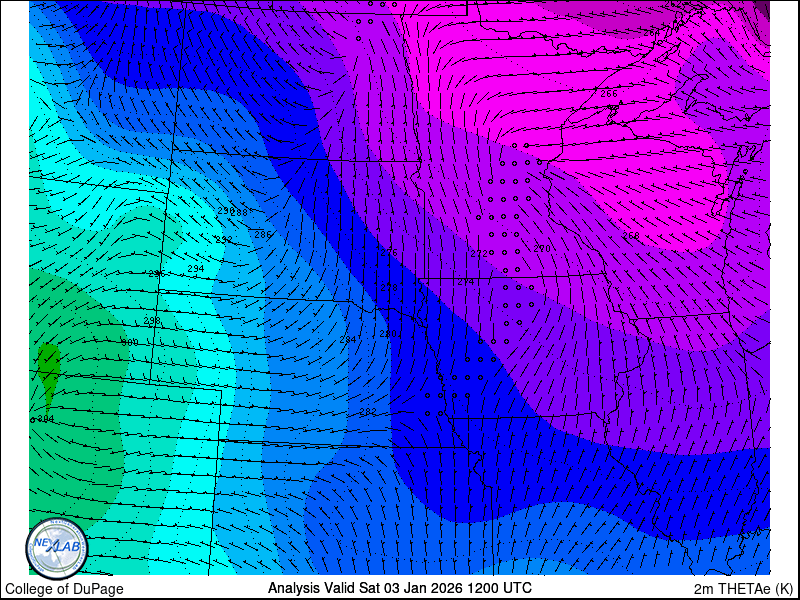The width and height of the screenshot is (800, 600).
Task: Click the 282 contour label
Action: click(x=368, y=412)
